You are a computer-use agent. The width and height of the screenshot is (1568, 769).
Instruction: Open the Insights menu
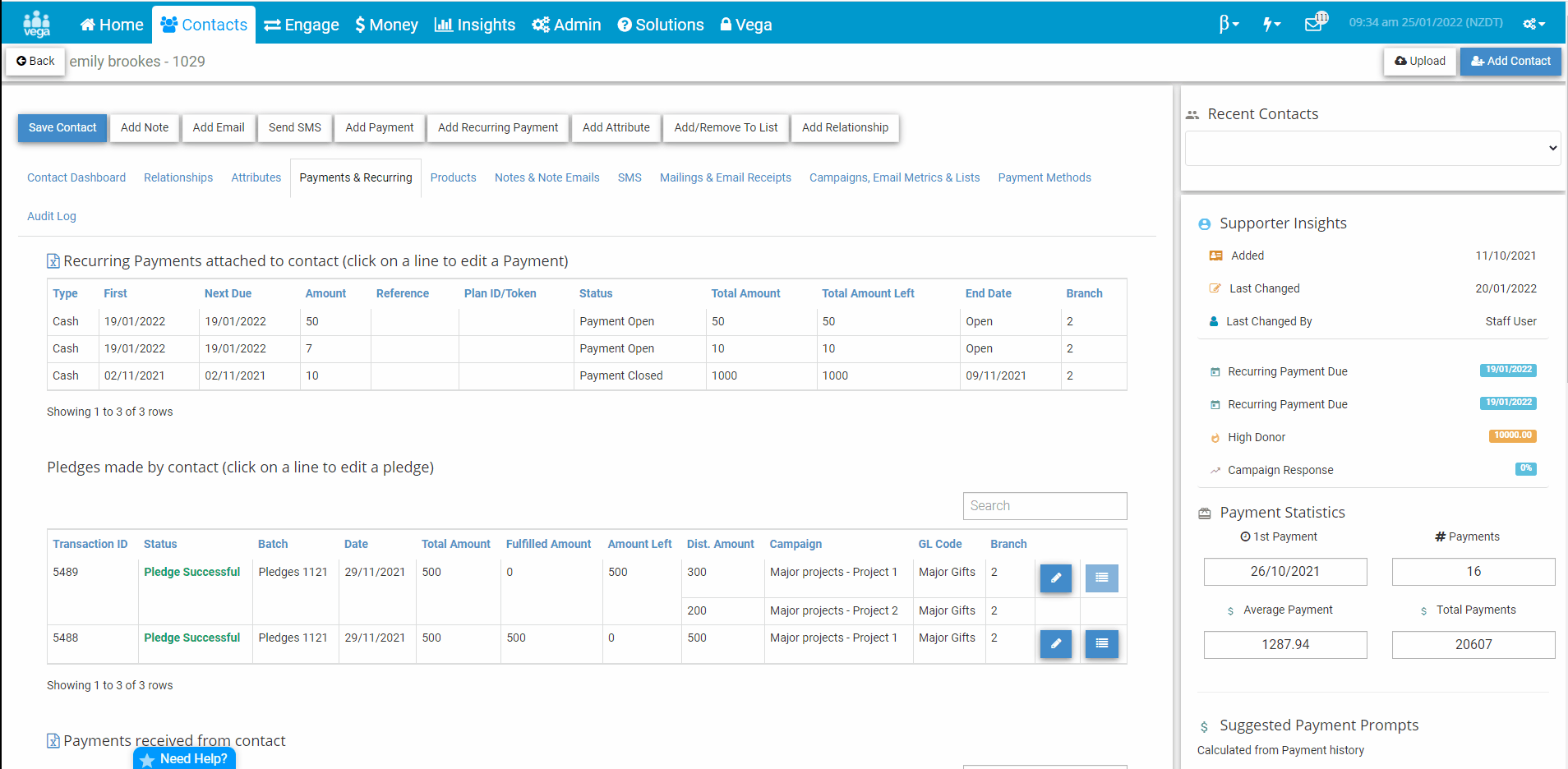[475, 25]
